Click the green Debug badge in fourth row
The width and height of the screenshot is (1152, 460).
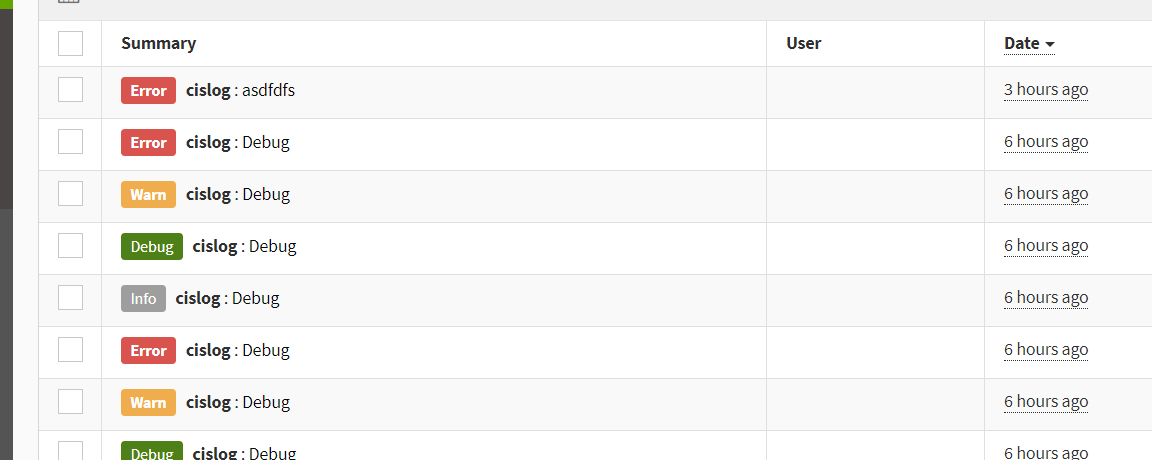coord(152,246)
